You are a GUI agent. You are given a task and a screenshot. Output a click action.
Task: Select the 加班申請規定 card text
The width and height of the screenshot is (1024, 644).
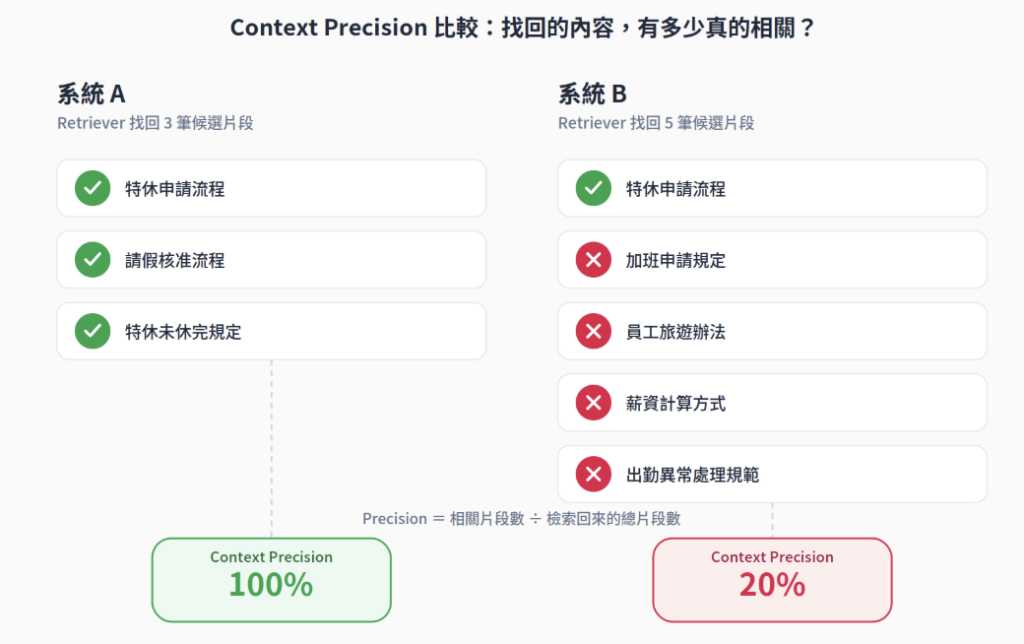[x=676, y=261]
